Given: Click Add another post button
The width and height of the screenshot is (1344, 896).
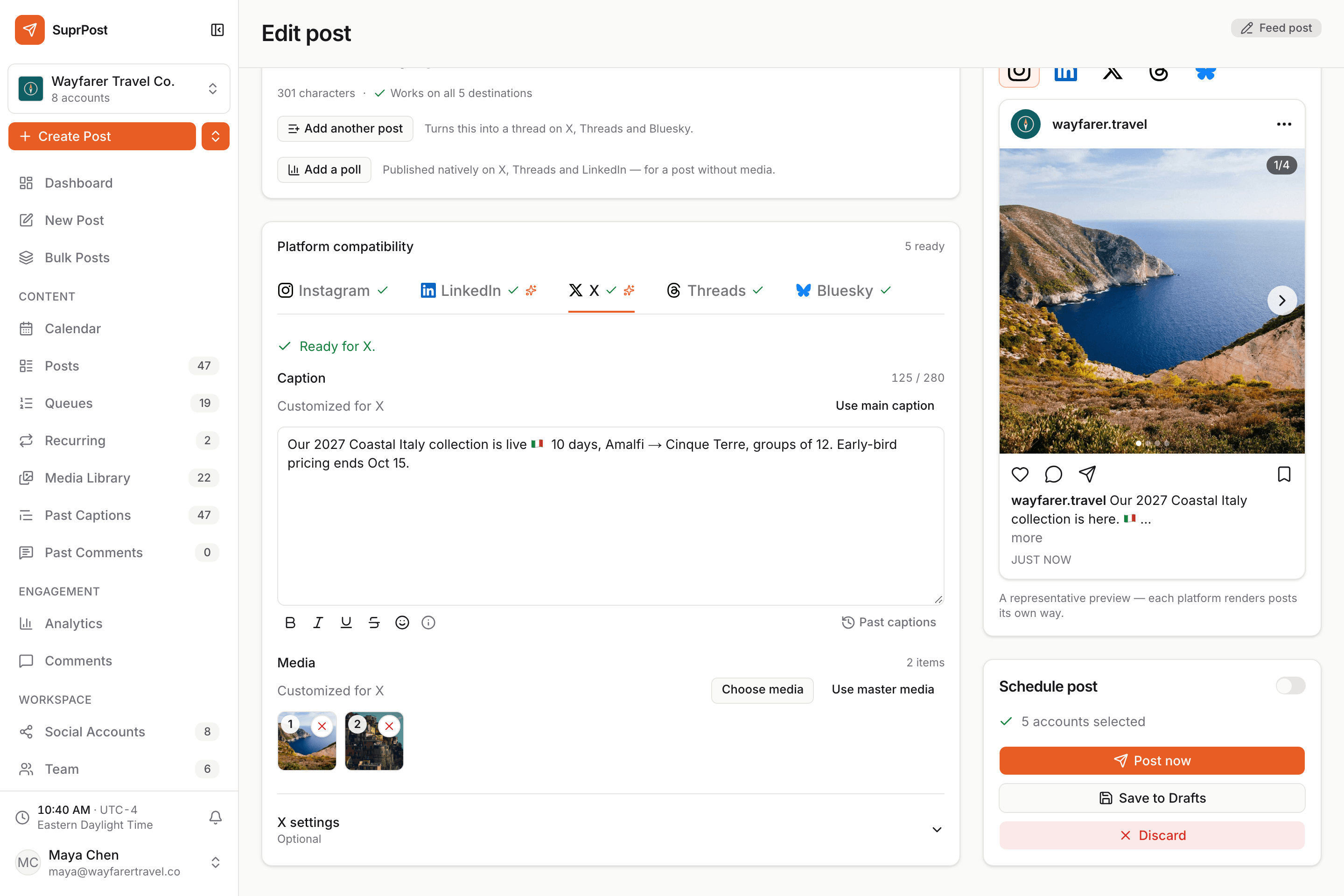Looking at the screenshot, I should point(345,129).
